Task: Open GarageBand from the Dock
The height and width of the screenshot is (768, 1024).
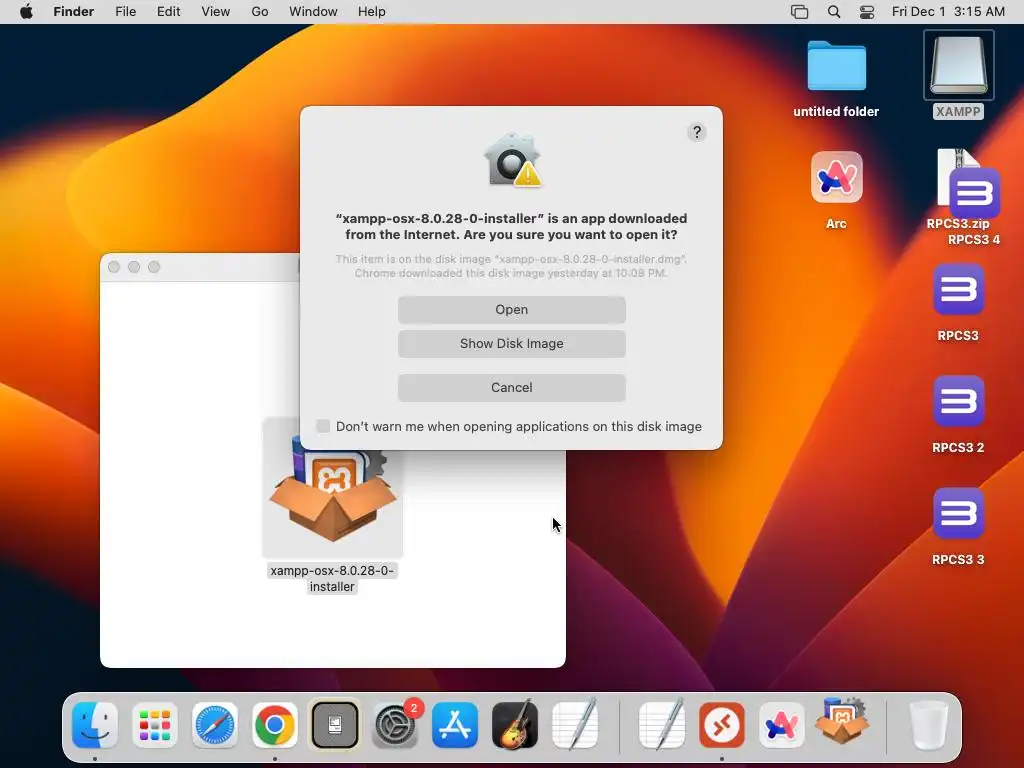Action: 515,725
